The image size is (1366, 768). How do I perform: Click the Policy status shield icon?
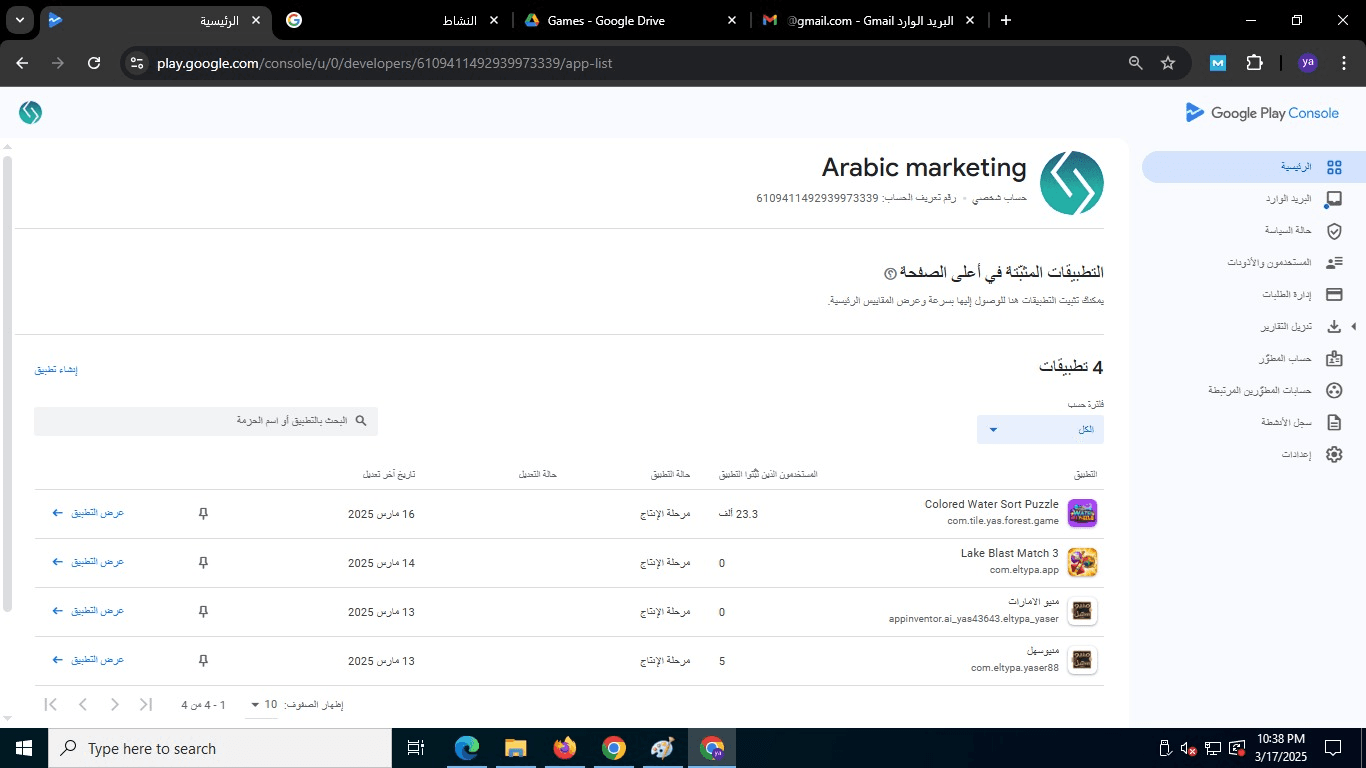[1333, 231]
